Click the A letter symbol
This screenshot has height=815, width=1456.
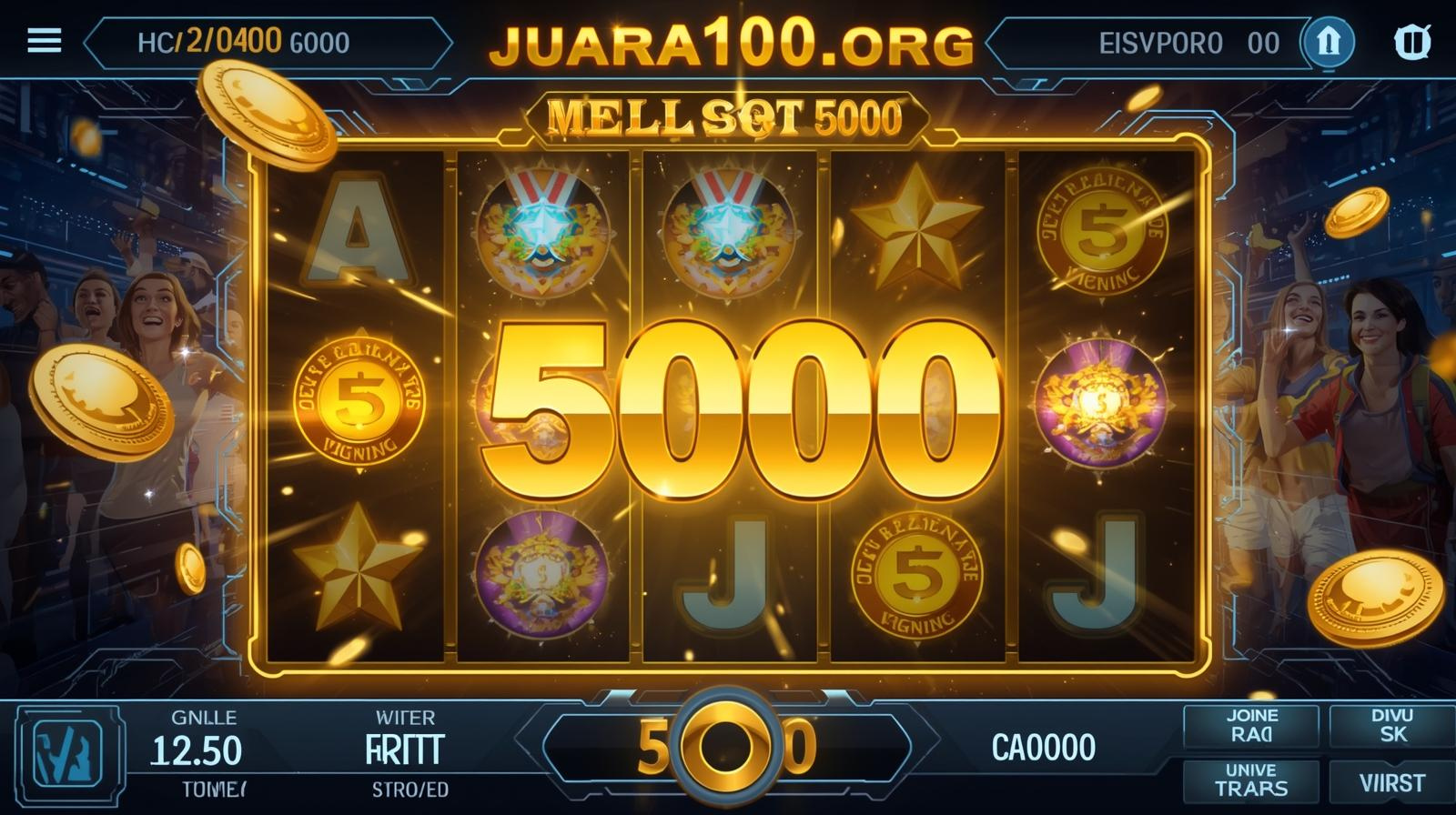coord(355,226)
